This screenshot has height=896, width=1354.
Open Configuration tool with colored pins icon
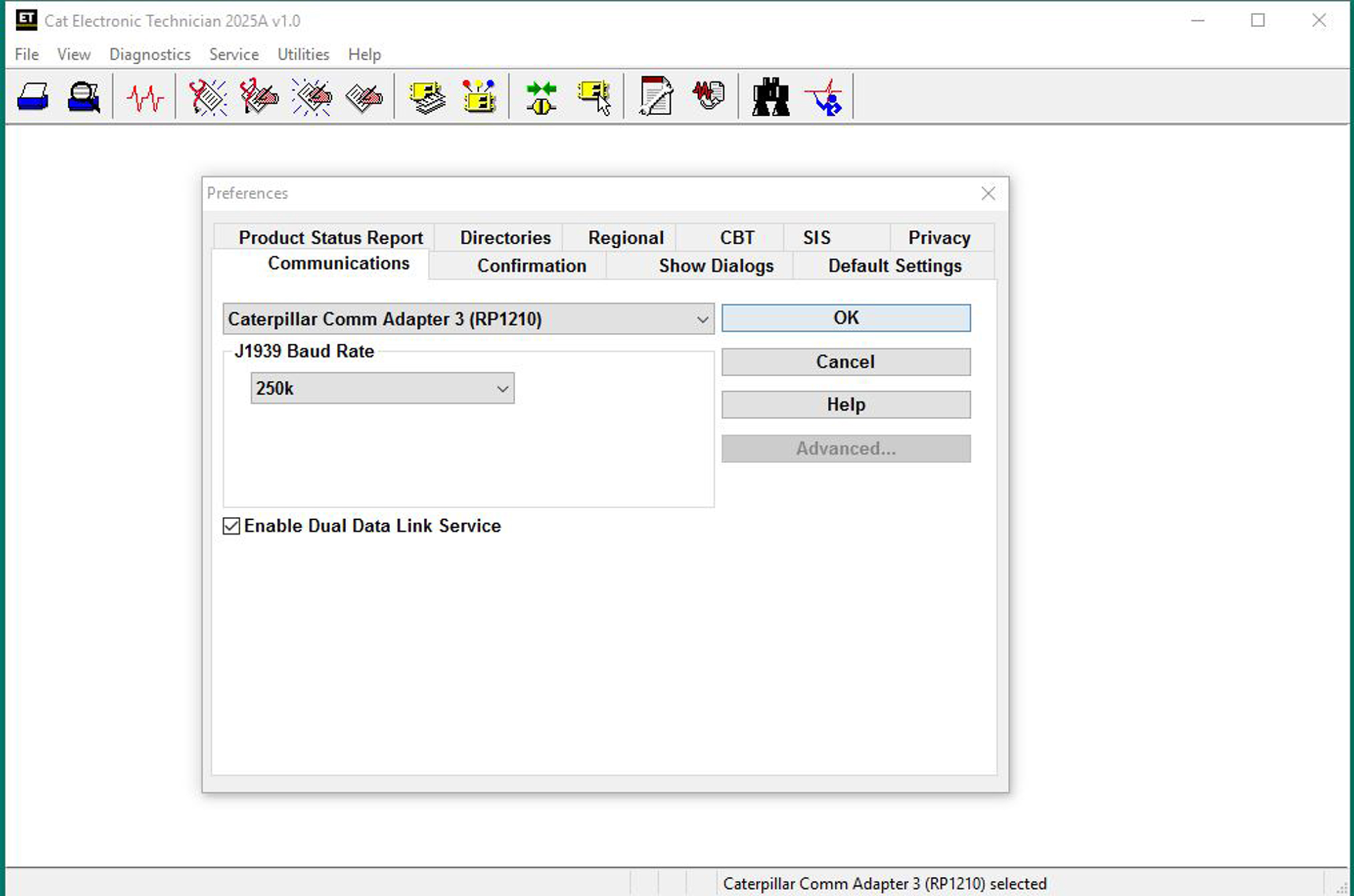point(479,97)
